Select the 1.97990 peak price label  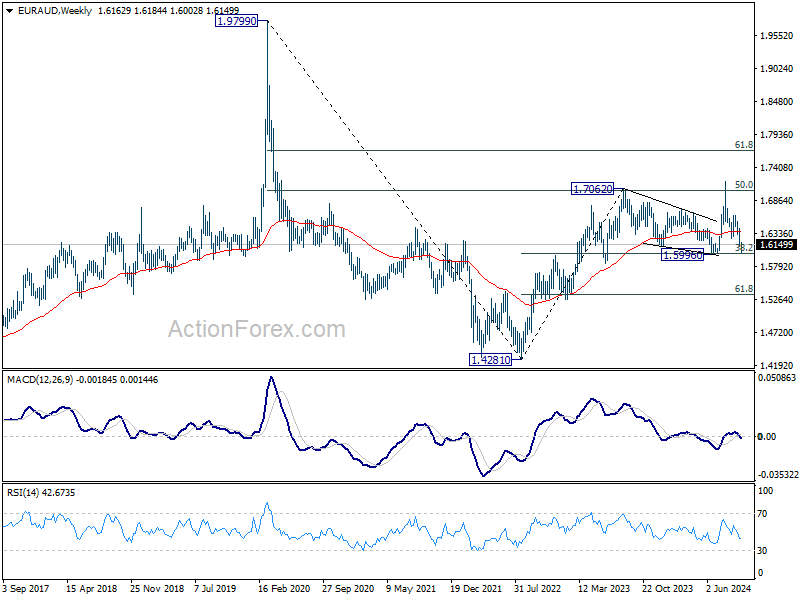click(237, 21)
